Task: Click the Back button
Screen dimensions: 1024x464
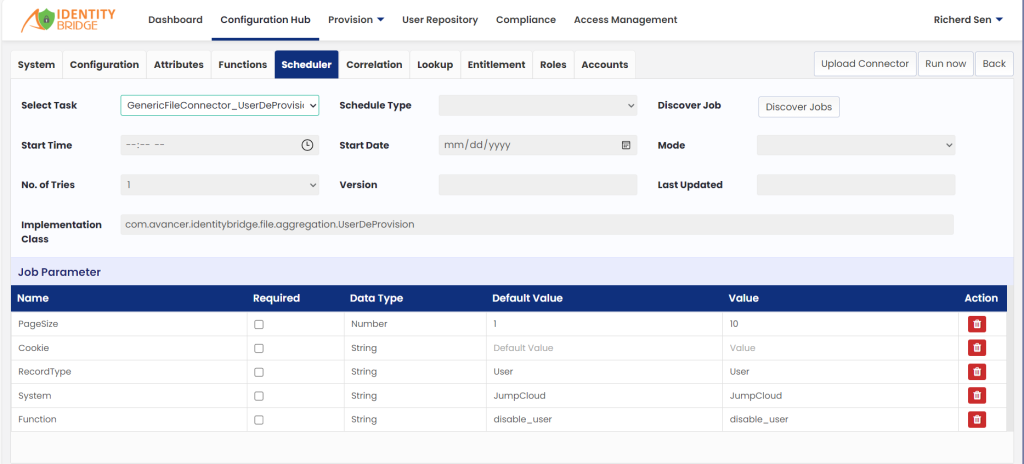Action: point(994,64)
